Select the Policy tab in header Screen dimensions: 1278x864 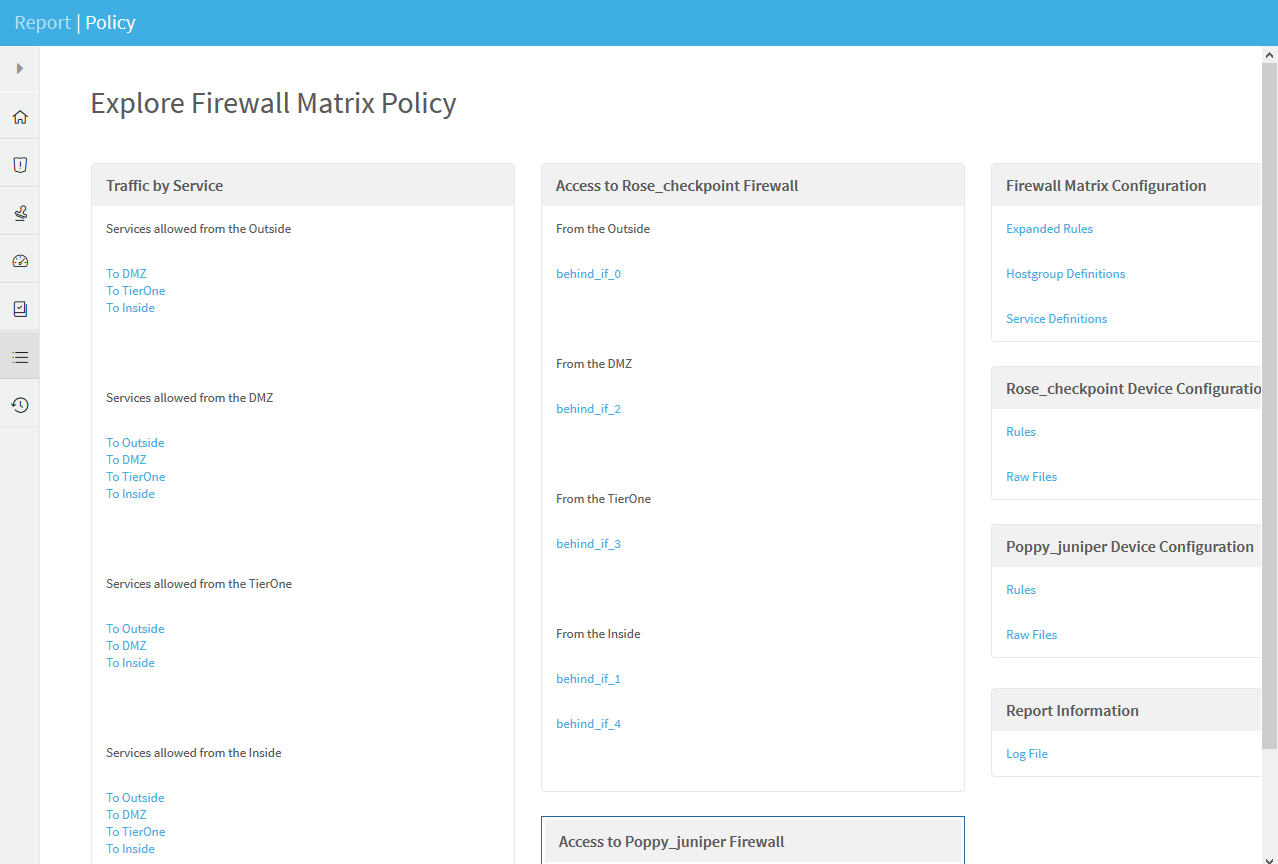[x=110, y=22]
